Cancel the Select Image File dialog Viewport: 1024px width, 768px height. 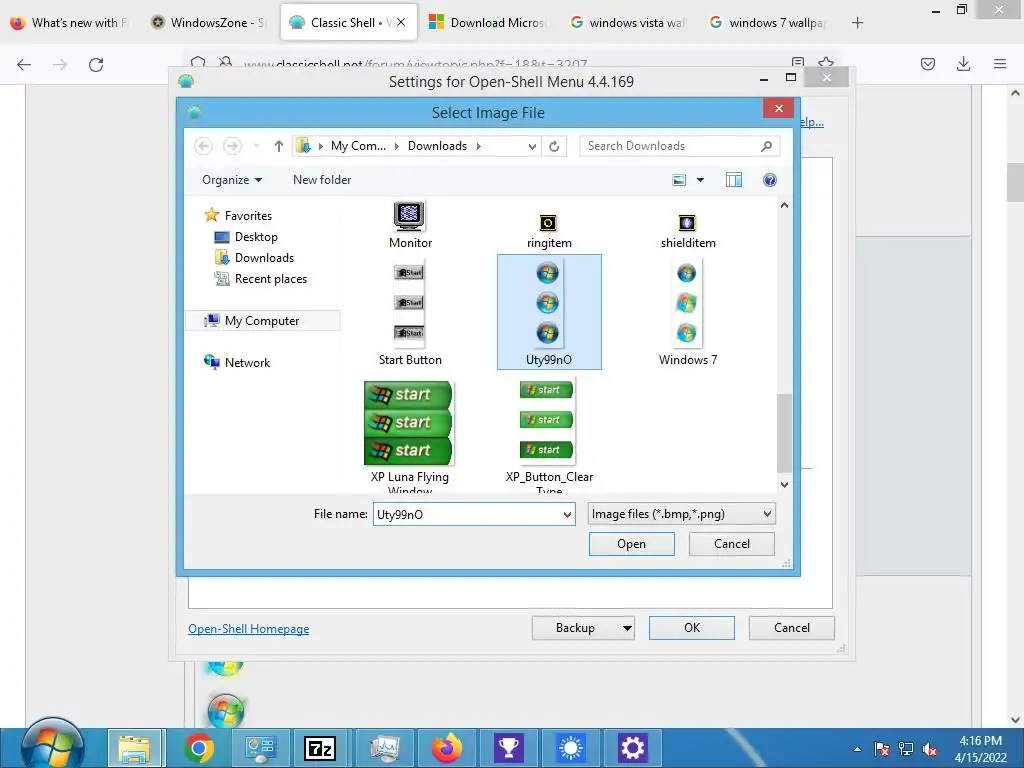(731, 543)
